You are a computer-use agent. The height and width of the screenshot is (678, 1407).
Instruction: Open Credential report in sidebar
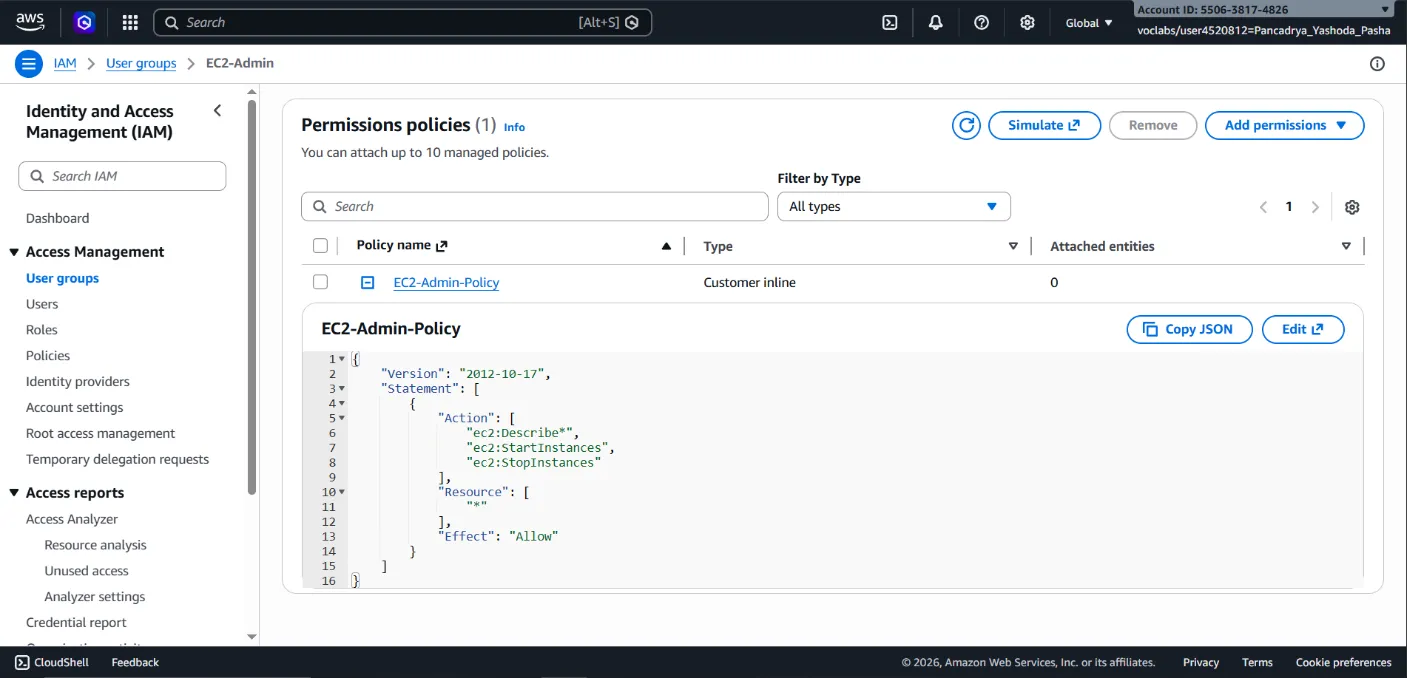click(76, 623)
